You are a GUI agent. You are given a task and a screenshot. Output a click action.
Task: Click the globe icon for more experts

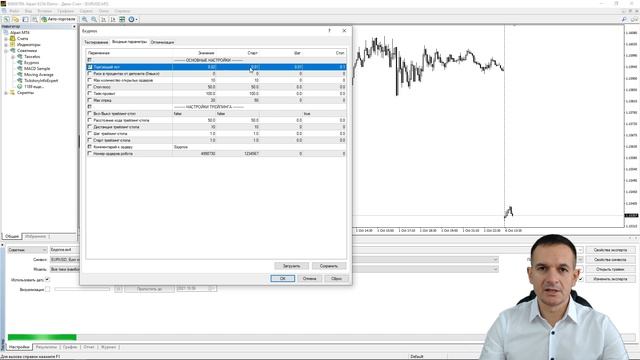pos(20,87)
